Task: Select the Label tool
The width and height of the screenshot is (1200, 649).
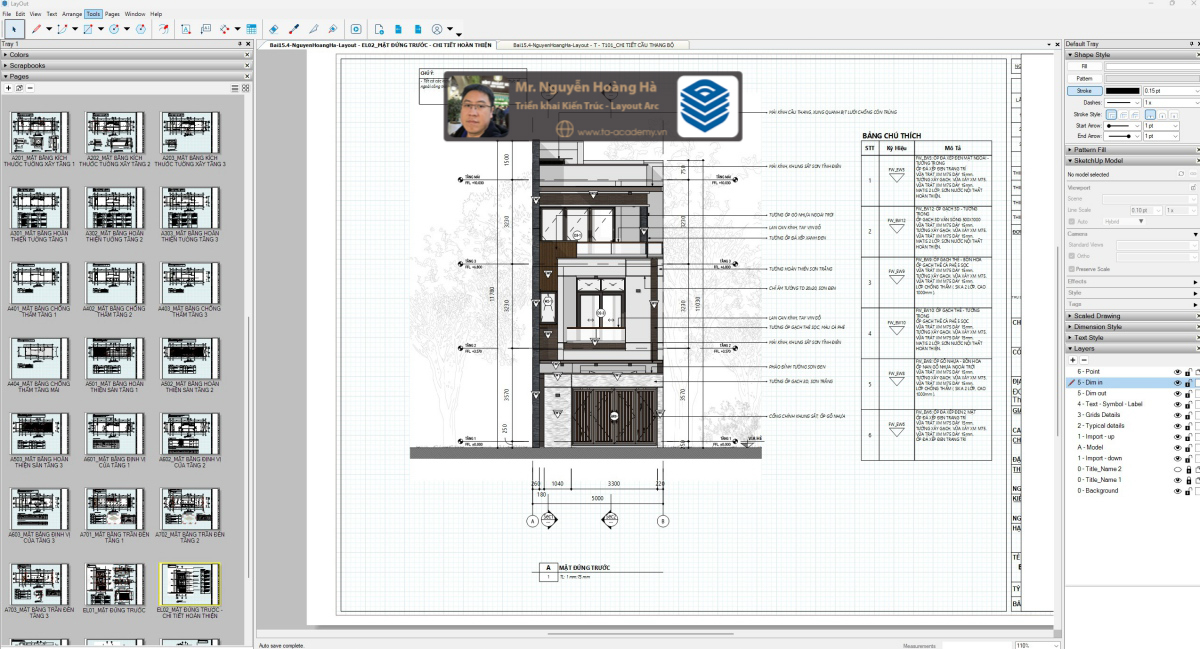Action: coord(205,29)
